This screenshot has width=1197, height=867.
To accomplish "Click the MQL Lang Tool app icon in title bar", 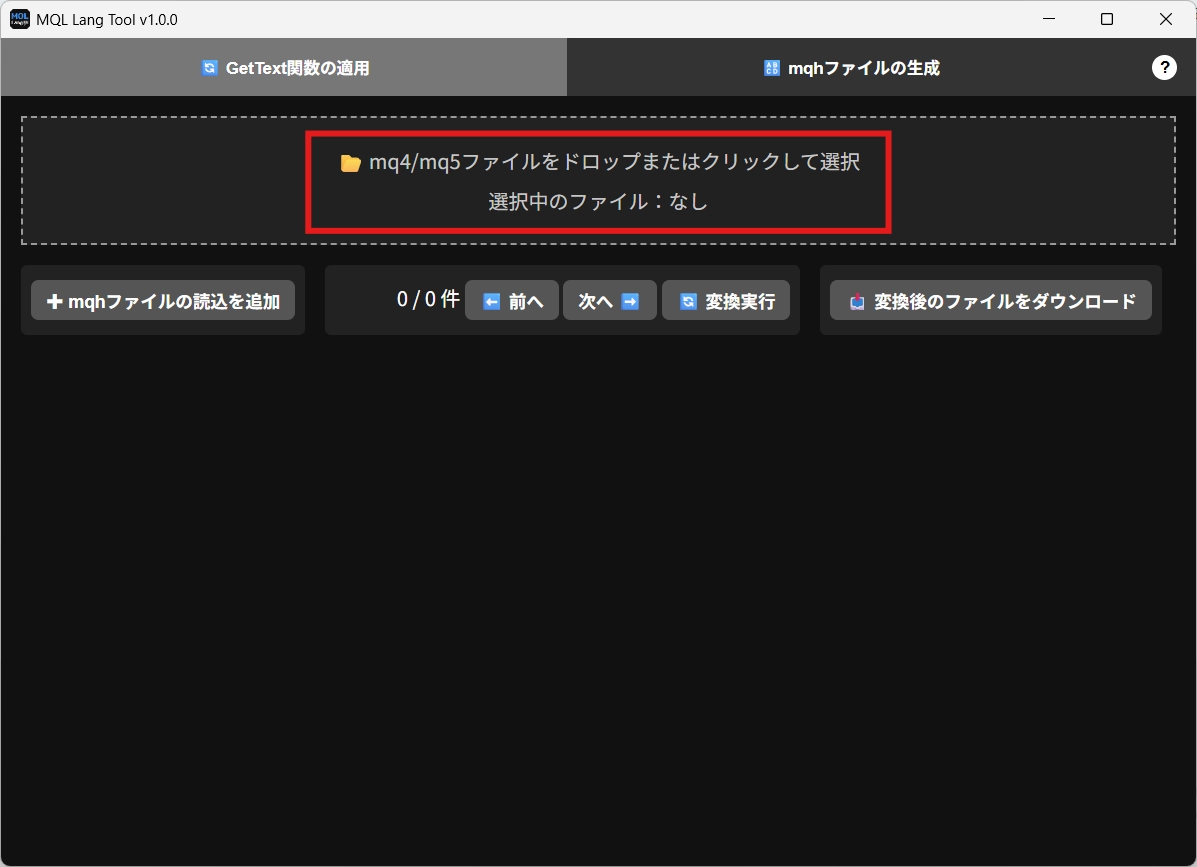I will click(20, 19).
